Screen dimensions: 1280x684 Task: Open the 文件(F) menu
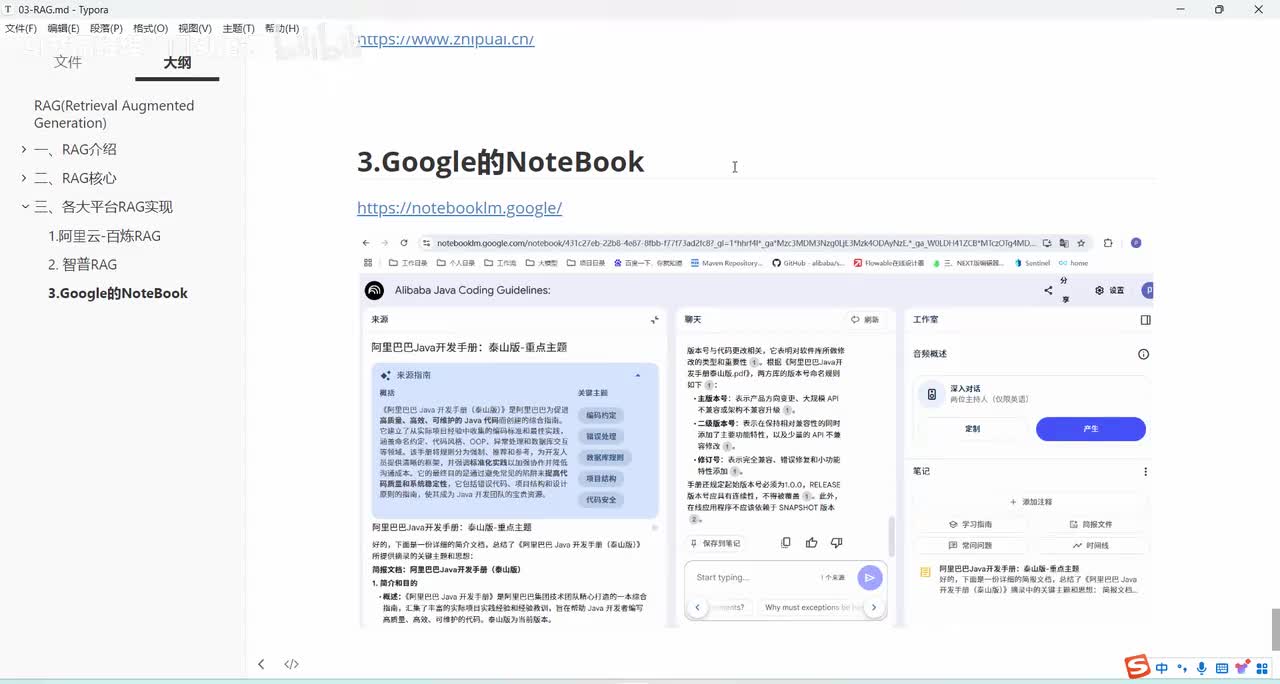point(21,29)
